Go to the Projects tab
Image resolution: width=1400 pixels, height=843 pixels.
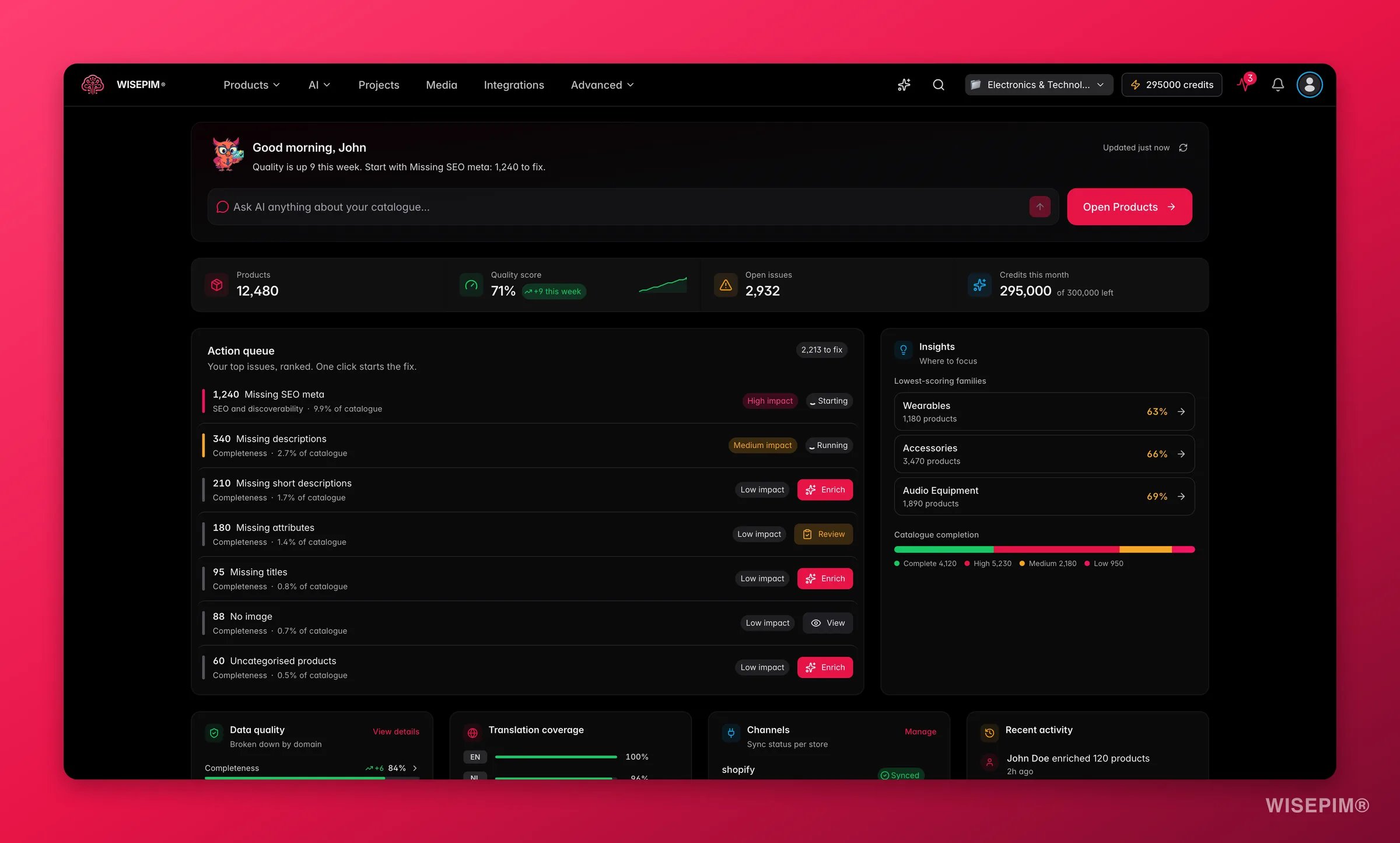379,85
